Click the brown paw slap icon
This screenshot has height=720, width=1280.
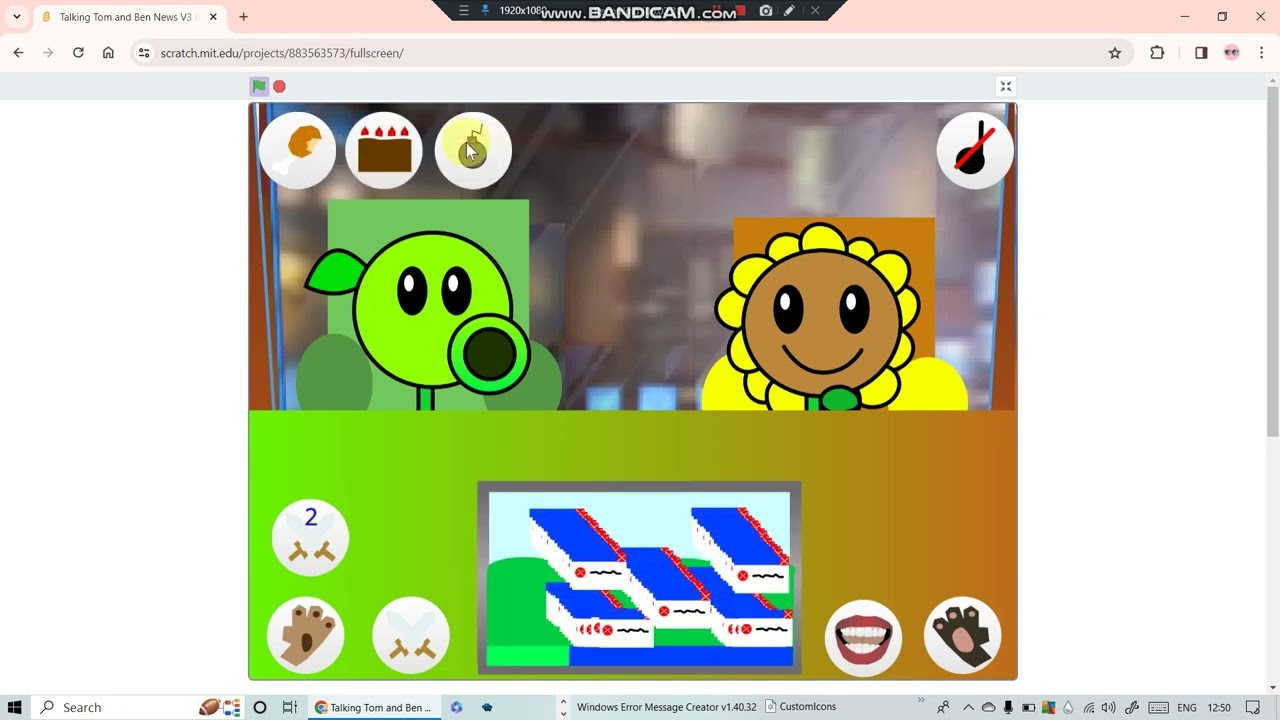point(306,635)
